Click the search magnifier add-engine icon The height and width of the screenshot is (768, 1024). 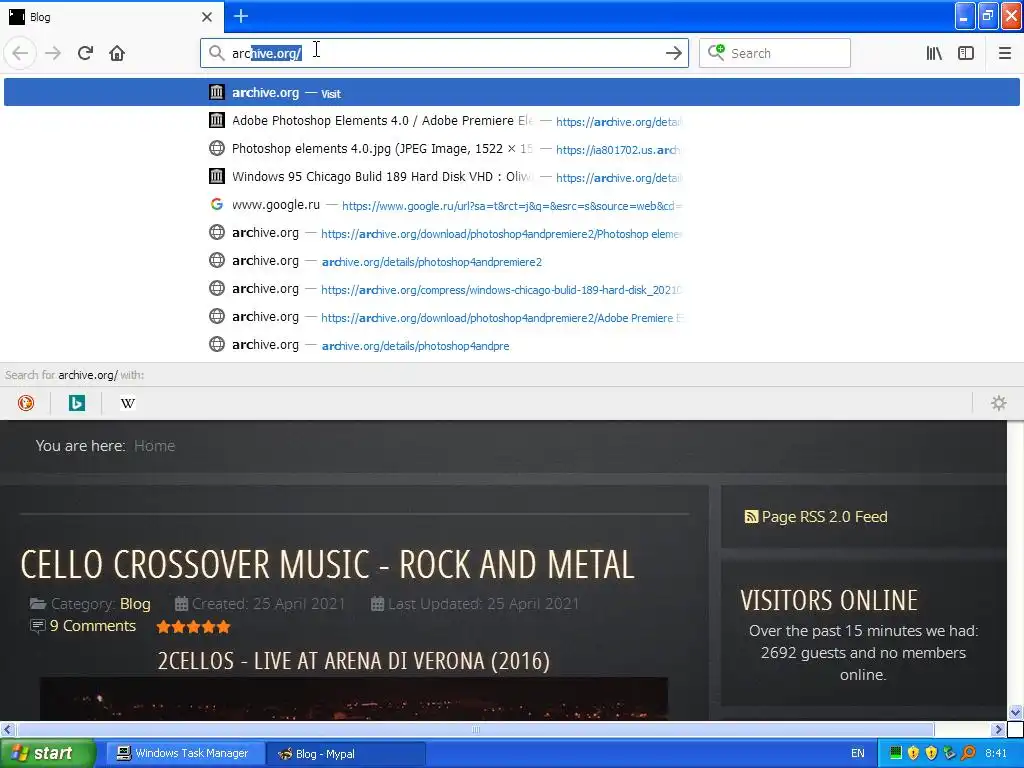716,52
